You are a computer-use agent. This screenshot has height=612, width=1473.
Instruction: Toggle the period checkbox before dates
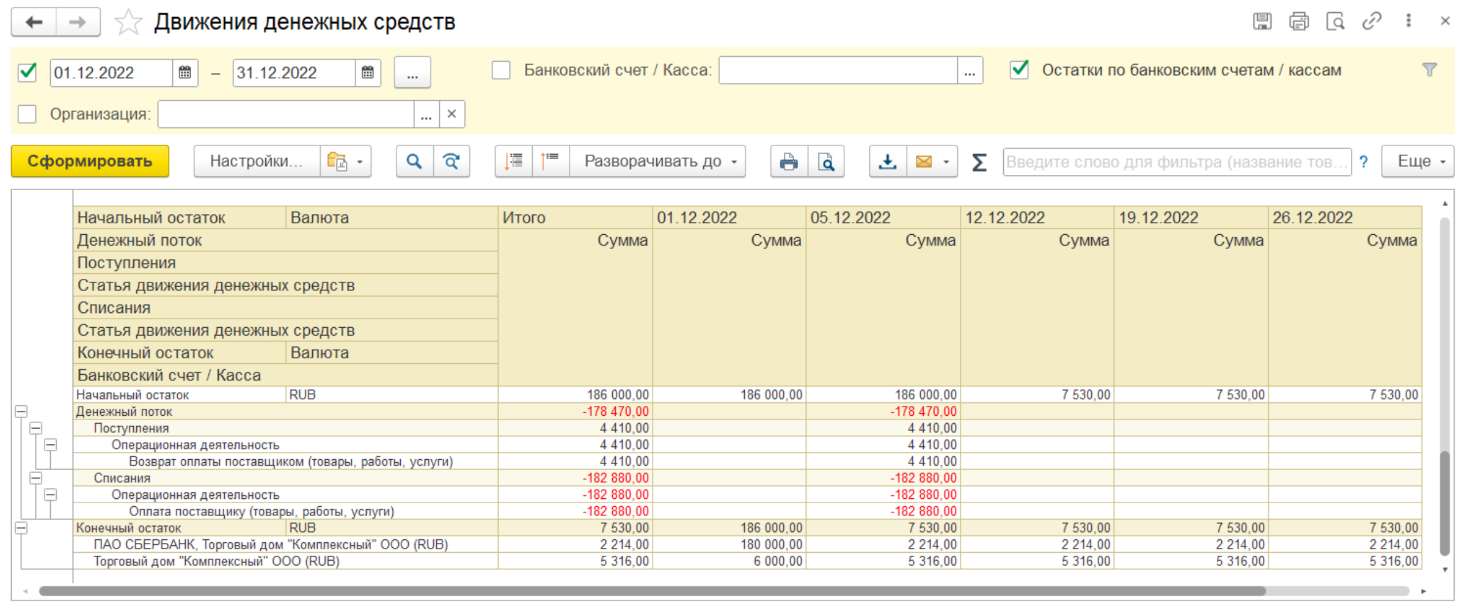[x=28, y=71]
